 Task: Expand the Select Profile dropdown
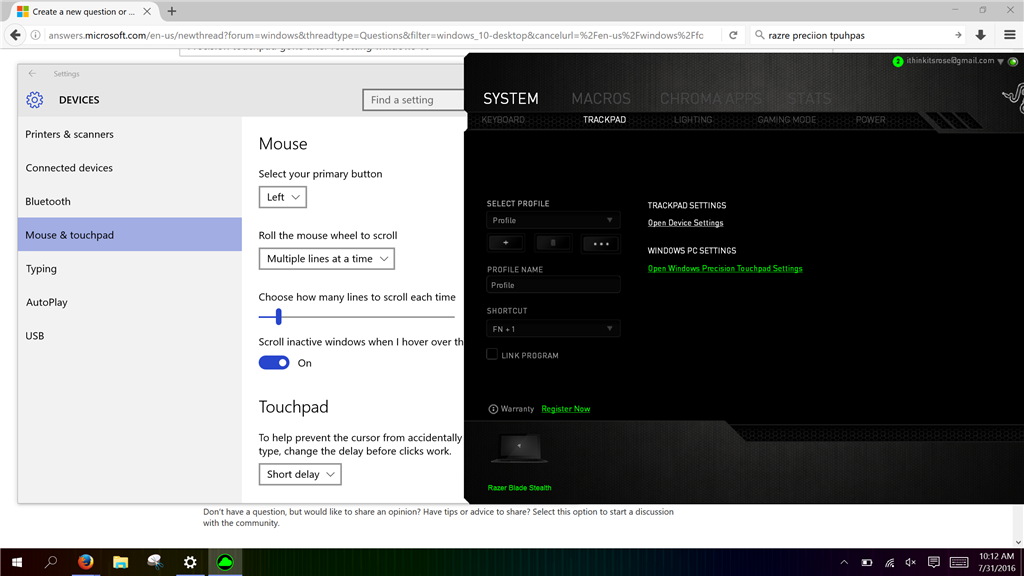tap(553, 220)
